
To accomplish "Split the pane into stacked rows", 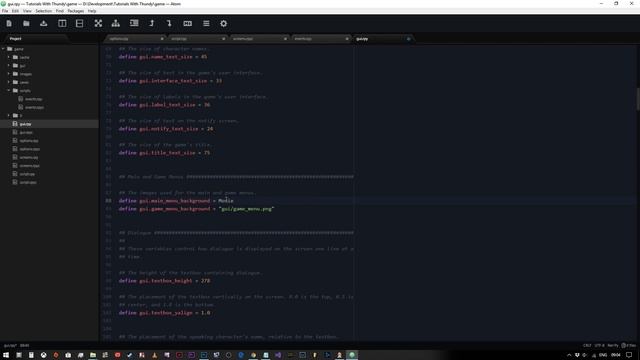I will point(80,24).
